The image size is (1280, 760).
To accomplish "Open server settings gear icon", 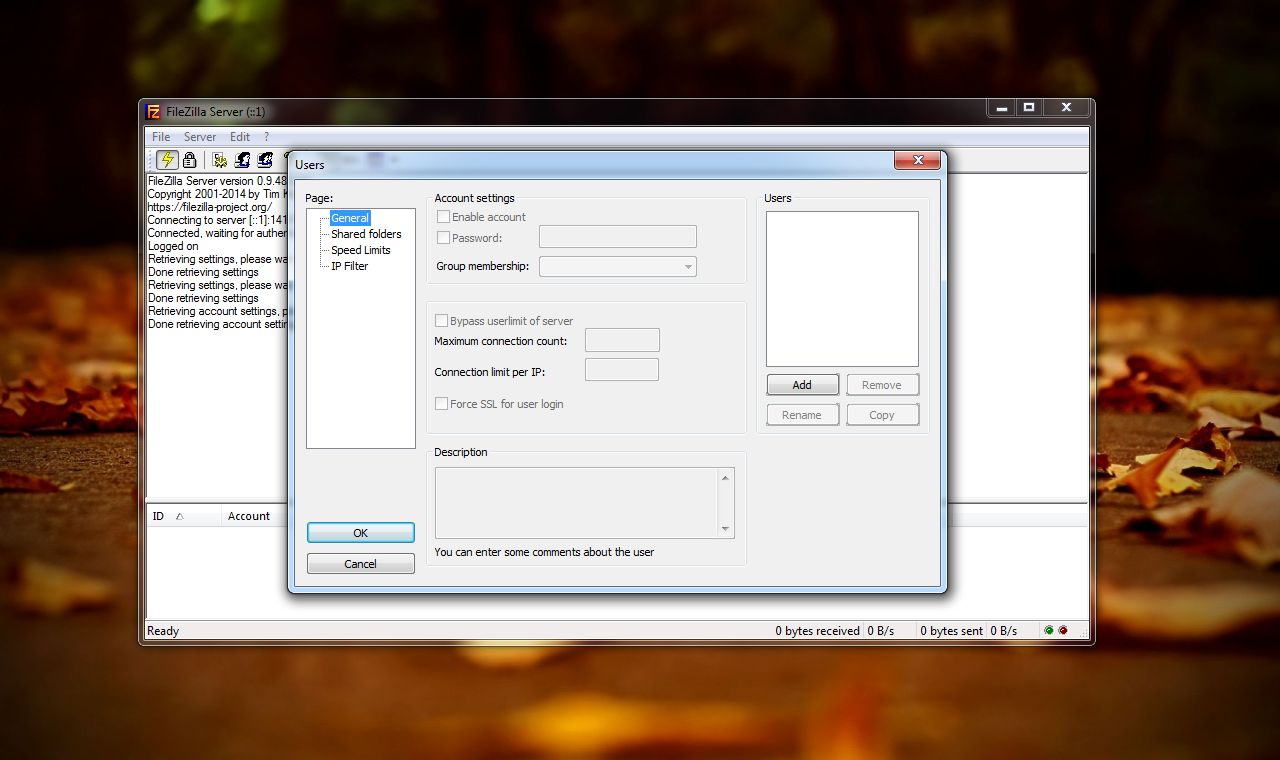I will 220,160.
